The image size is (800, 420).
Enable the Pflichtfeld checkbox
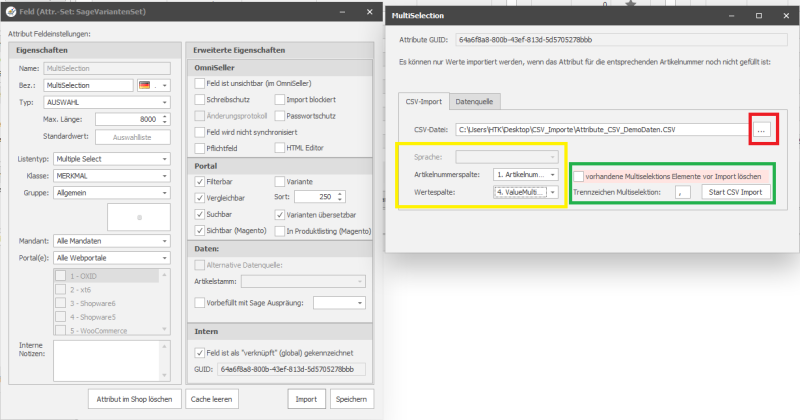[x=201, y=148]
